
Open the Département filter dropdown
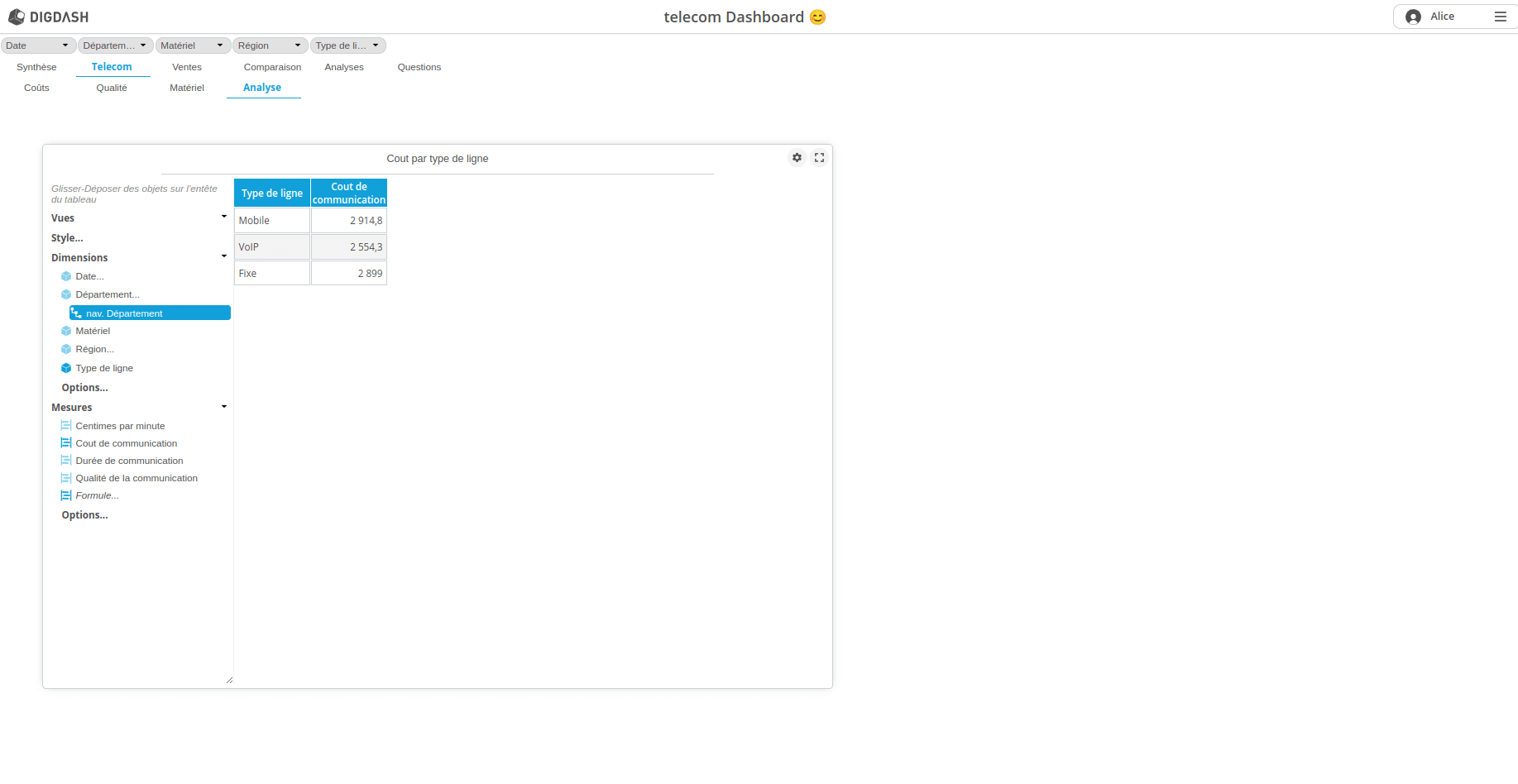point(116,45)
